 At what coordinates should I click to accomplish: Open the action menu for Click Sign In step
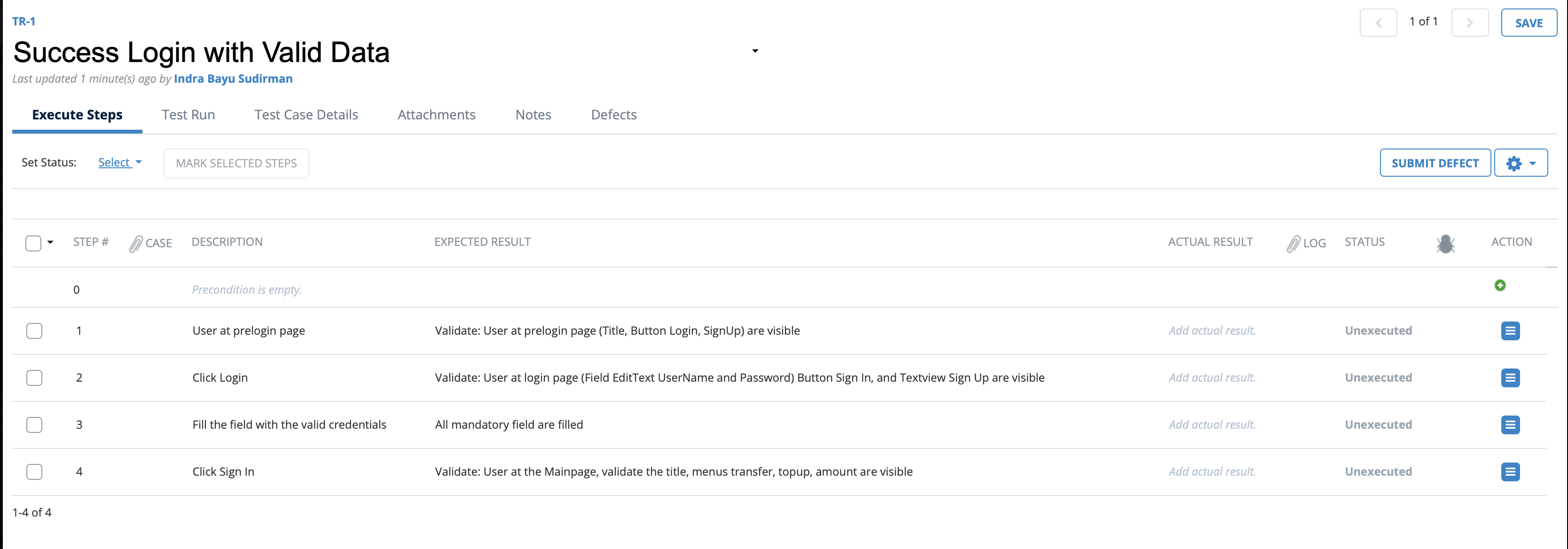tap(1510, 471)
